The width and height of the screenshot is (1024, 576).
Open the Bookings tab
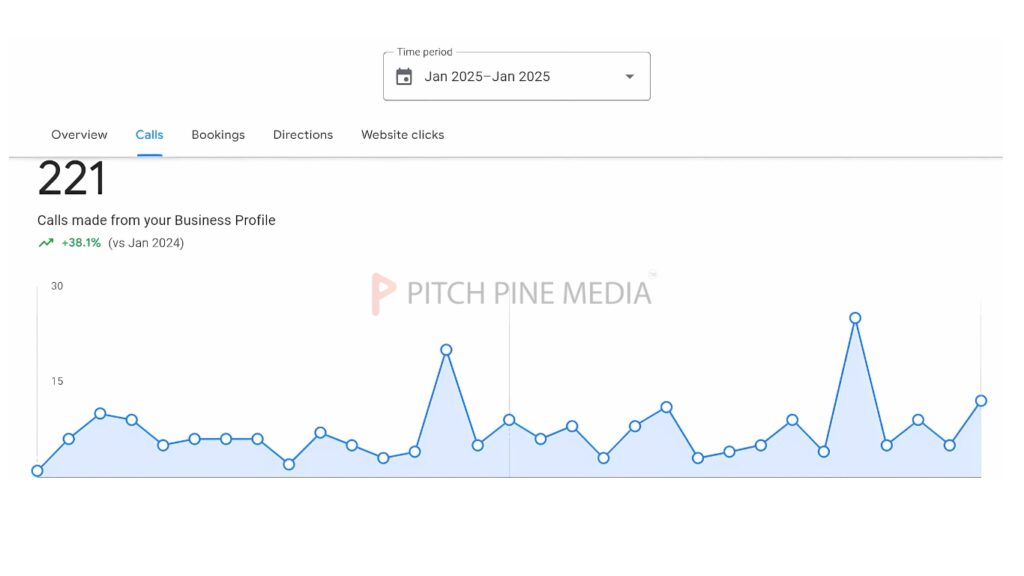(x=218, y=135)
